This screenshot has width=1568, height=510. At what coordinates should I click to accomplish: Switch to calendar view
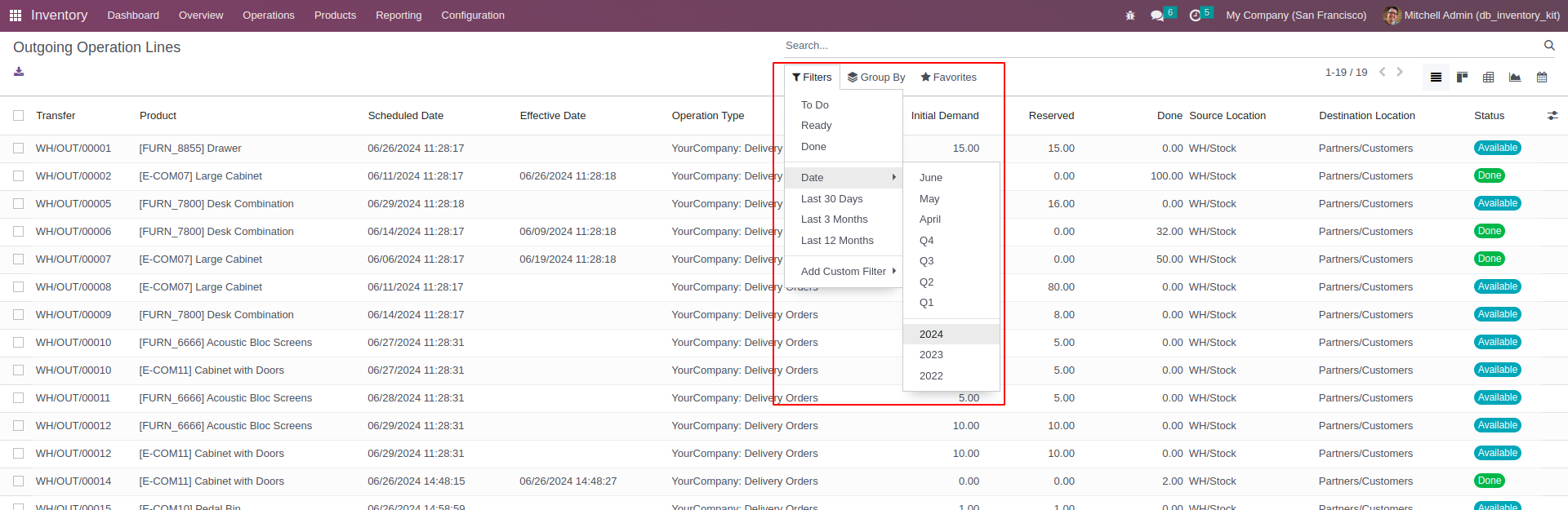[1542, 77]
